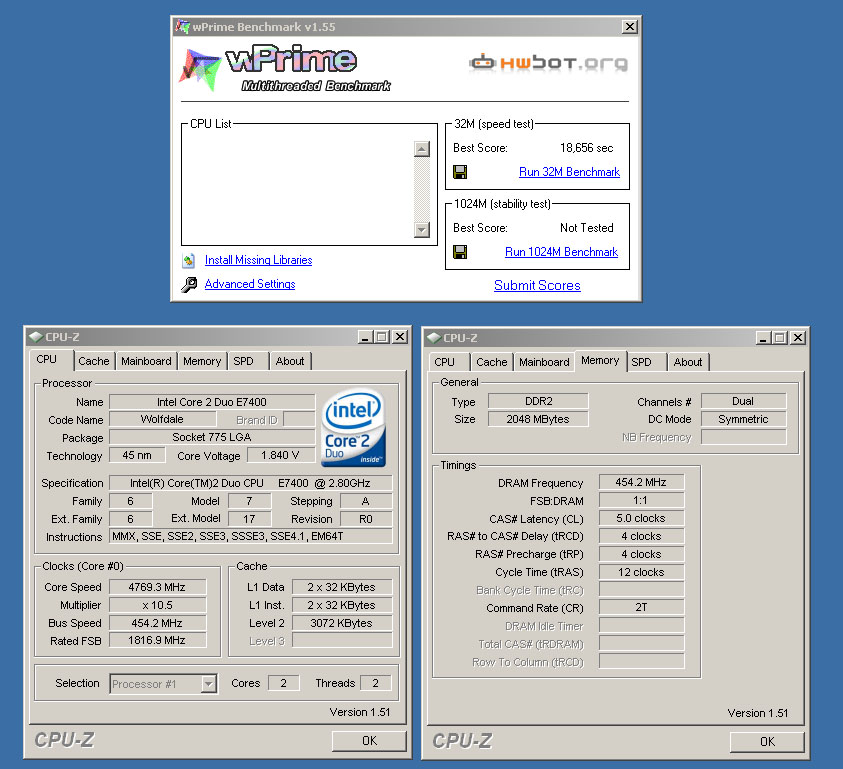The height and width of the screenshot is (769, 843).
Task: Click Submit Scores link
Action: coord(537,286)
